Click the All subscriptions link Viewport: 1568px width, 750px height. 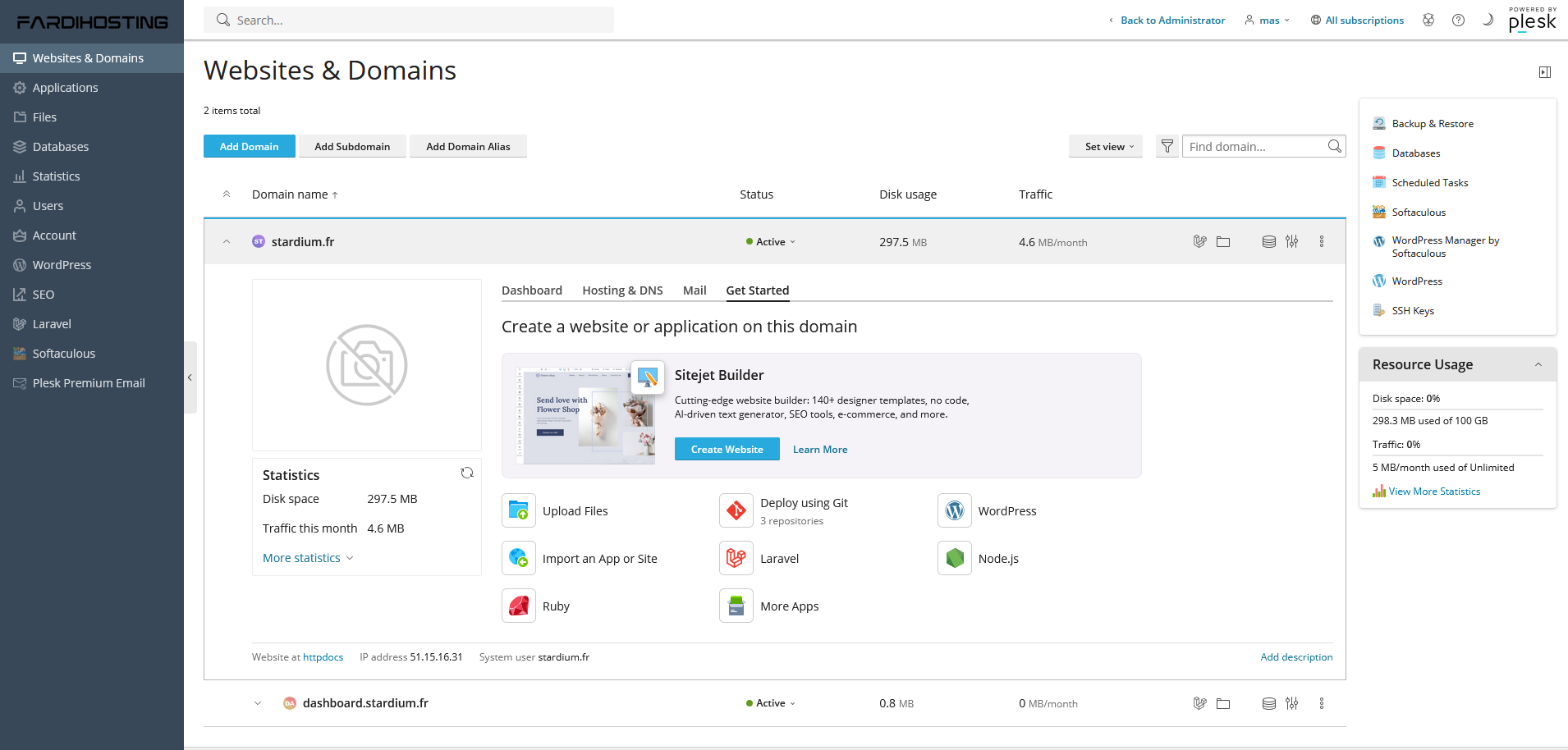point(1358,20)
